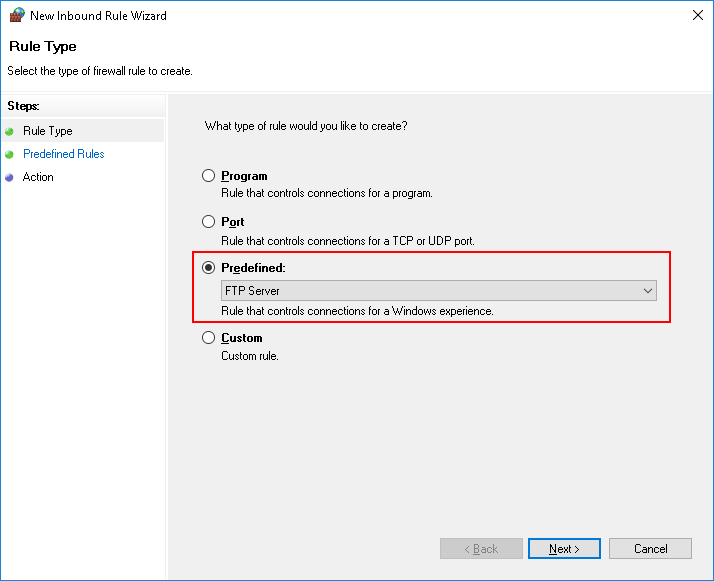
Task: Click the greyed-out Back button
Action: coord(481,549)
